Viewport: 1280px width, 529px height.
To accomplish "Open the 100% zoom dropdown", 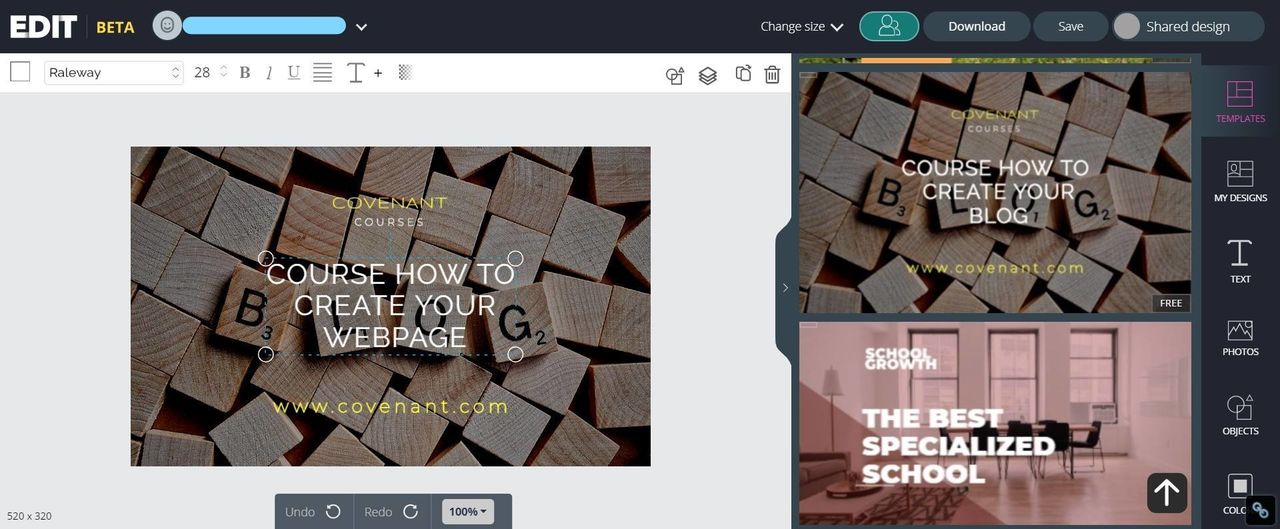I will [x=468, y=511].
